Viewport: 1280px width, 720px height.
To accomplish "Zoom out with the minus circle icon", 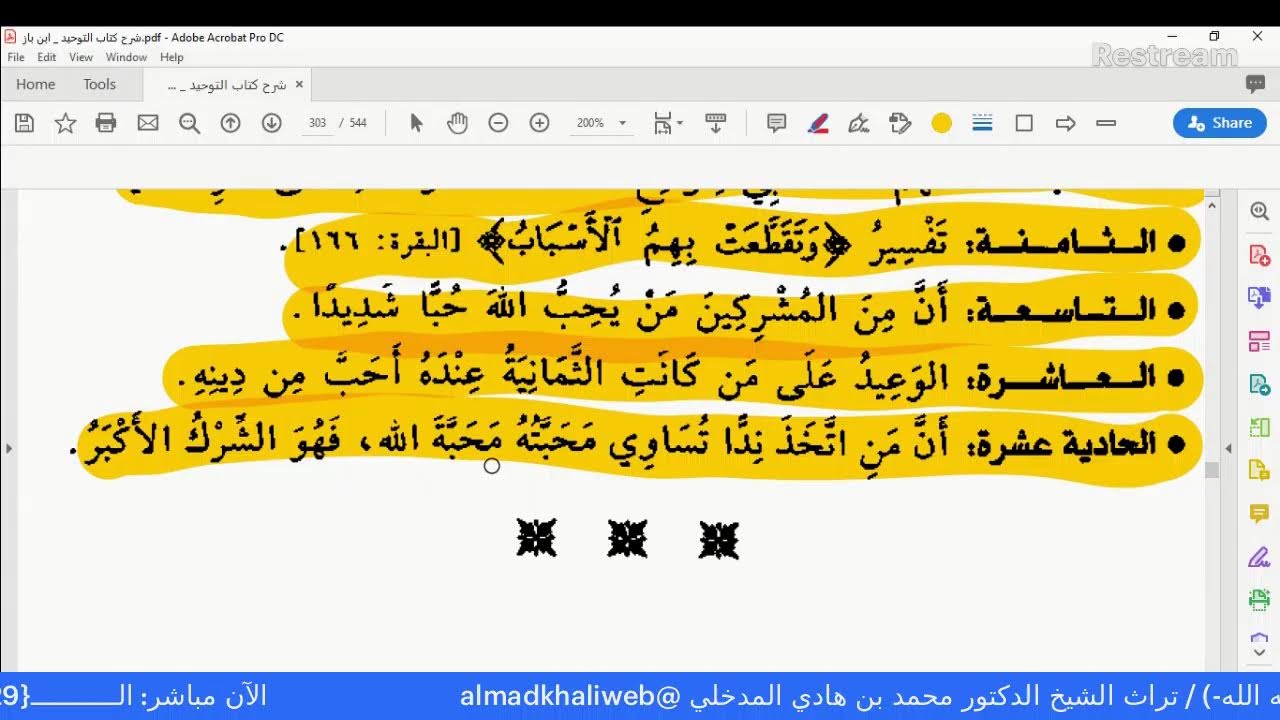I will click(498, 123).
